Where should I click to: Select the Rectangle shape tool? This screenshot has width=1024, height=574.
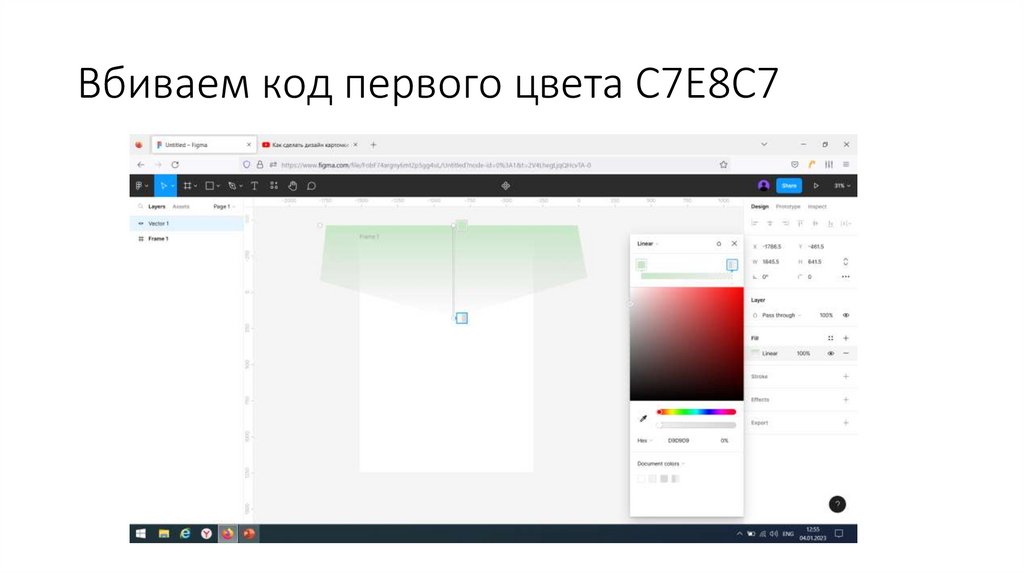(212, 186)
